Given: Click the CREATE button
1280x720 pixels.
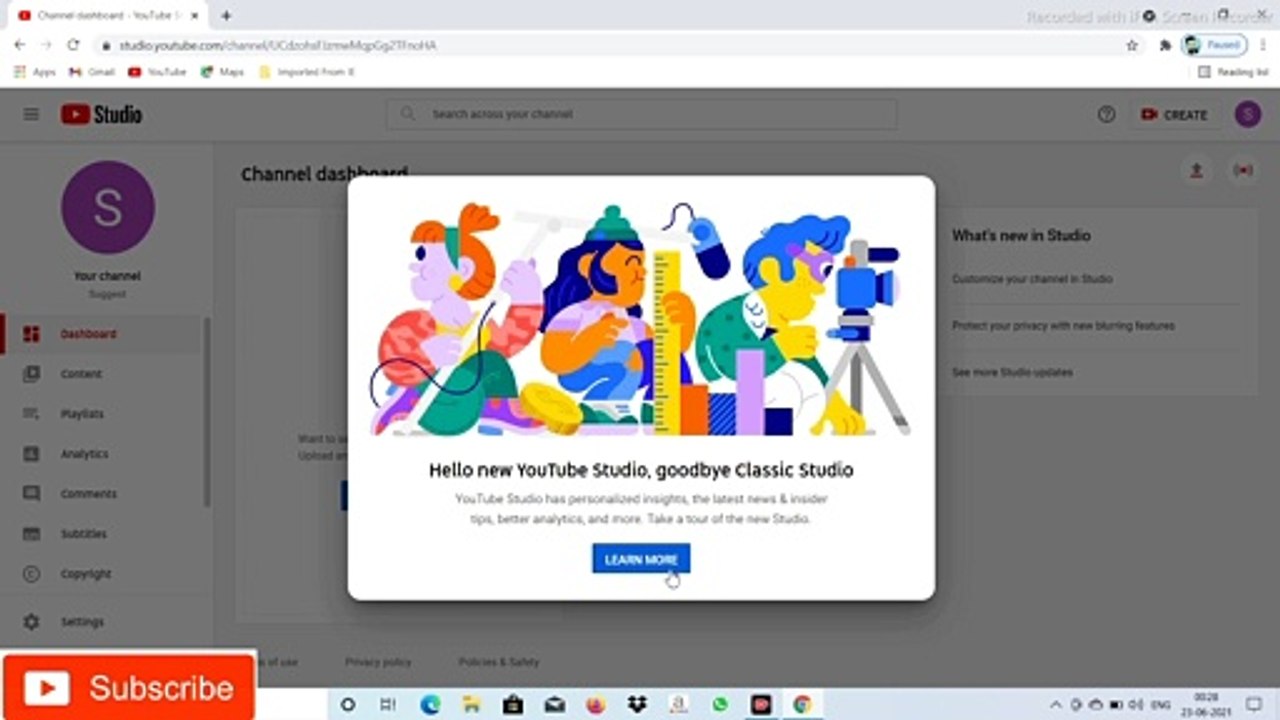Looking at the screenshot, I should point(1174,114).
